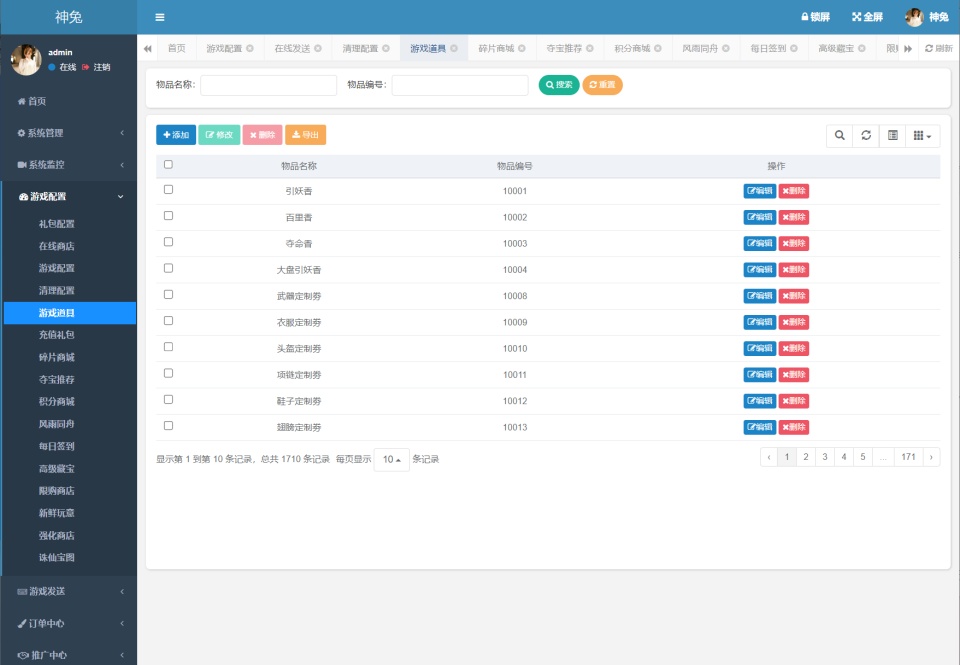Go to page 171 in pagination
Image resolution: width=960 pixels, height=665 pixels.
[909, 457]
